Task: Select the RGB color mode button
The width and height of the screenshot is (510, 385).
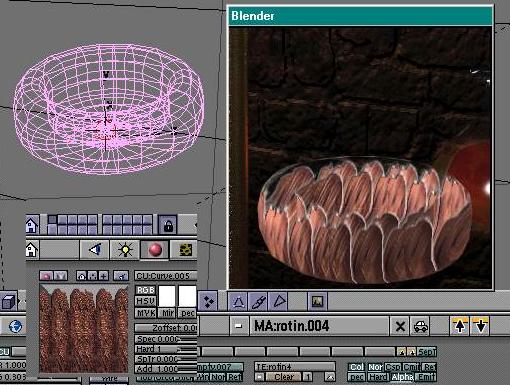Action: click(146, 290)
